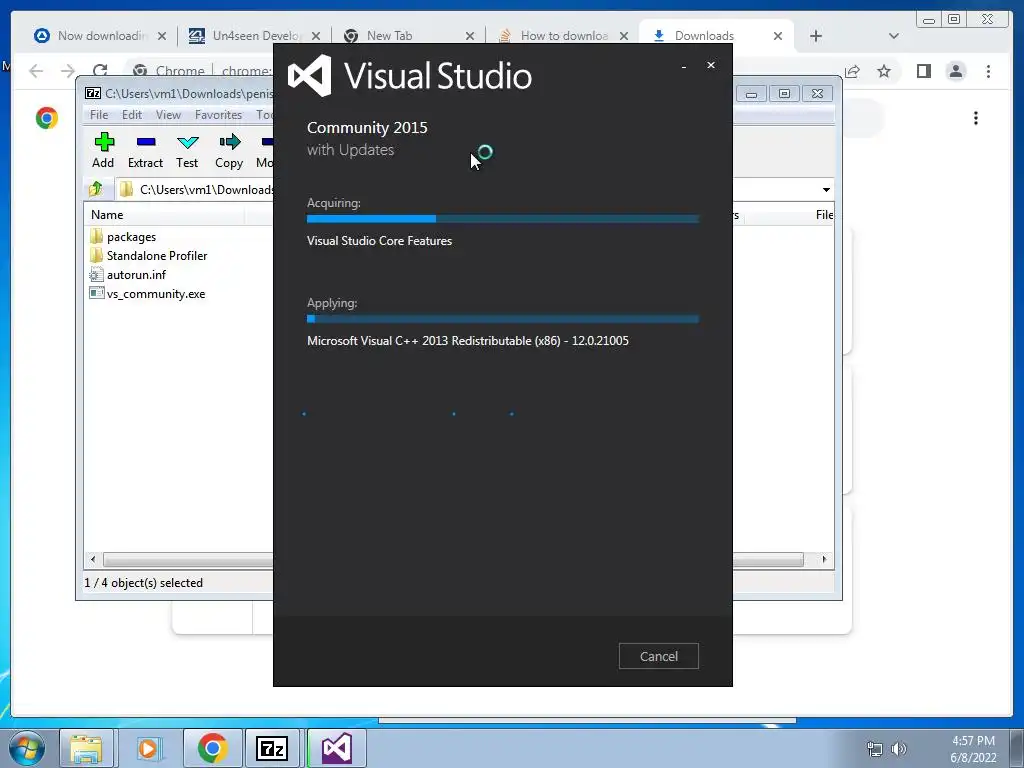Reload the Chrome page
The image size is (1024, 768).
(100, 71)
